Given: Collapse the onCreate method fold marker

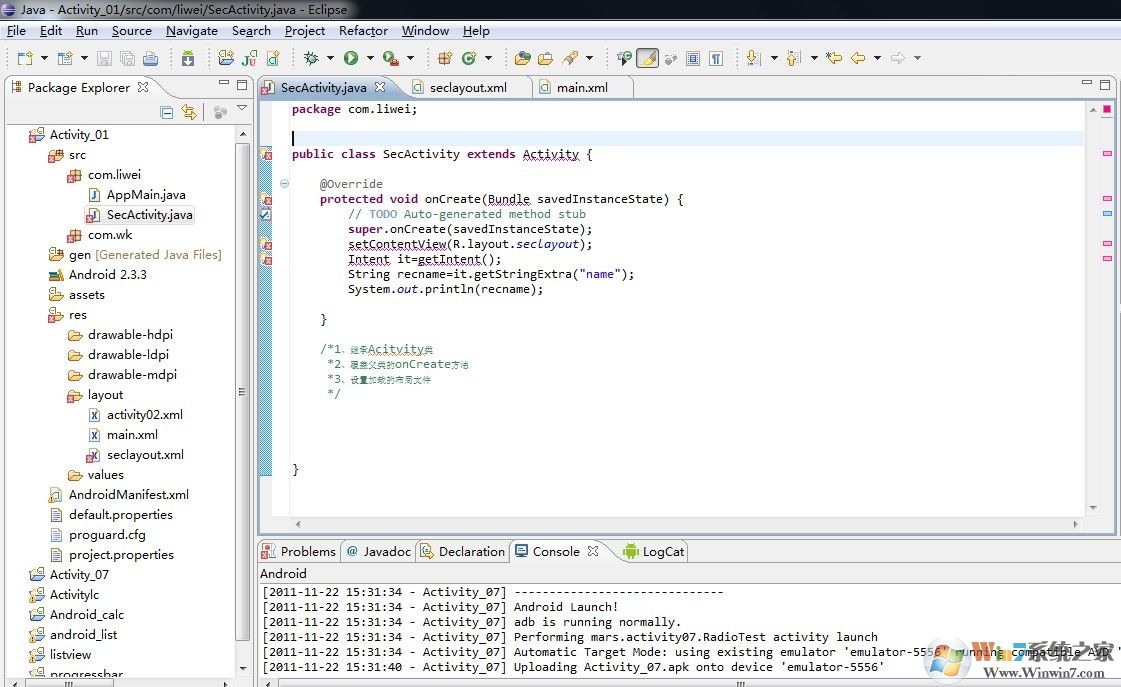Looking at the screenshot, I should point(285,184).
